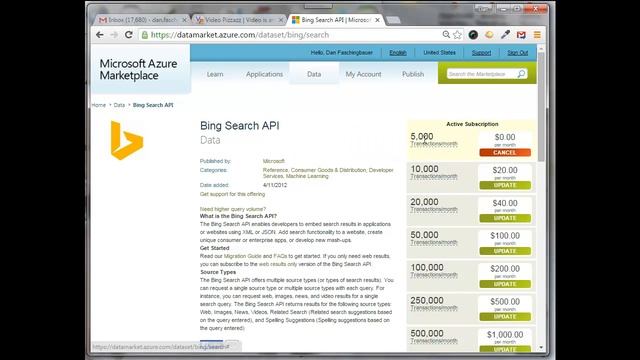This screenshot has height=360, width=640.
Task: Click Update for the $100.00 plan
Action: point(505,251)
